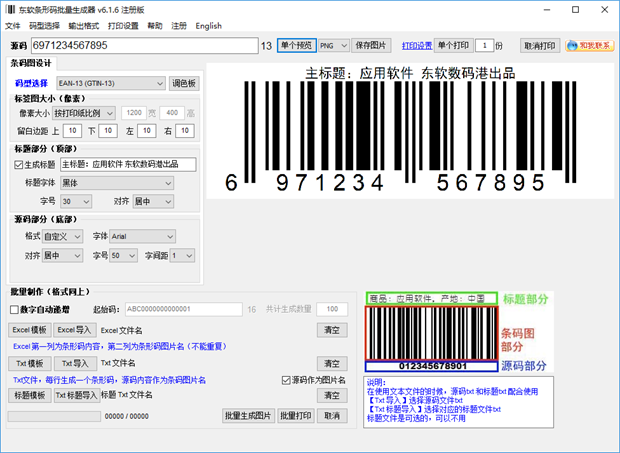Open the 字体 Arial dropdown
The width and height of the screenshot is (620, 453).
142,237
